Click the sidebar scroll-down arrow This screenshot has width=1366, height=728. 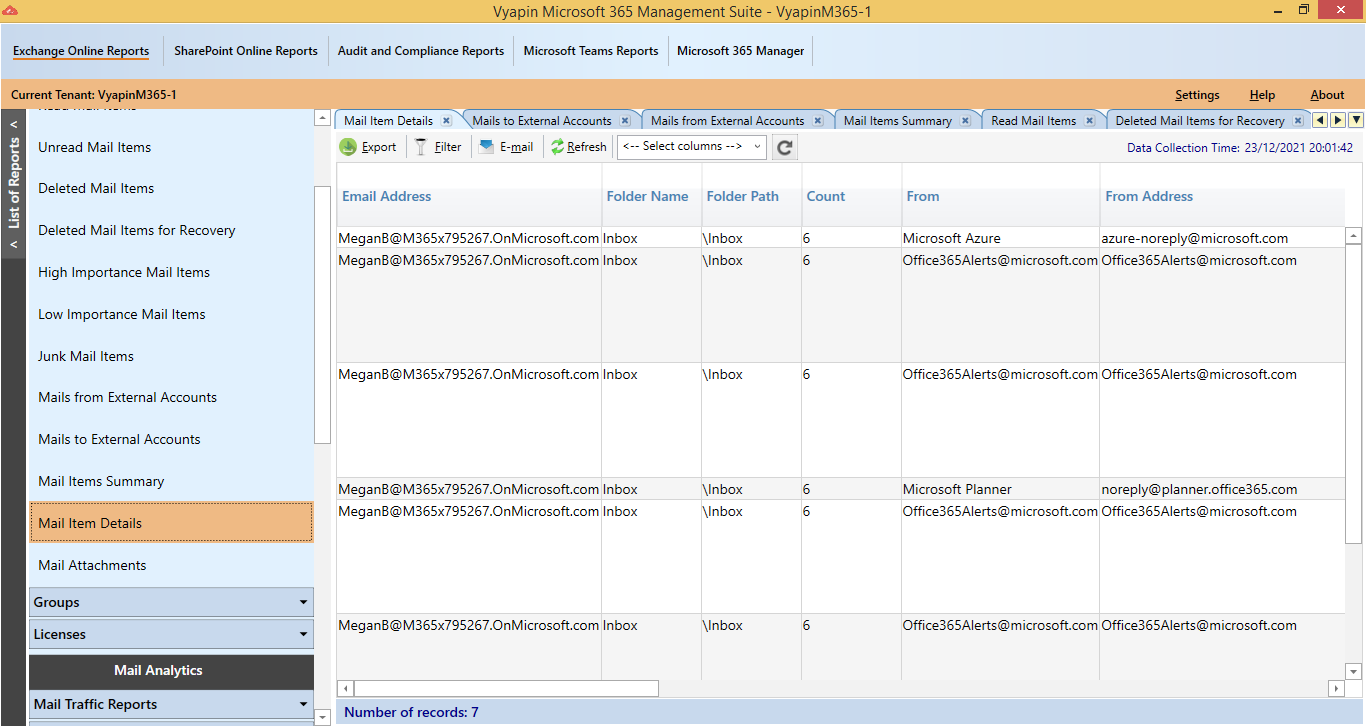(x=322, y=717)
